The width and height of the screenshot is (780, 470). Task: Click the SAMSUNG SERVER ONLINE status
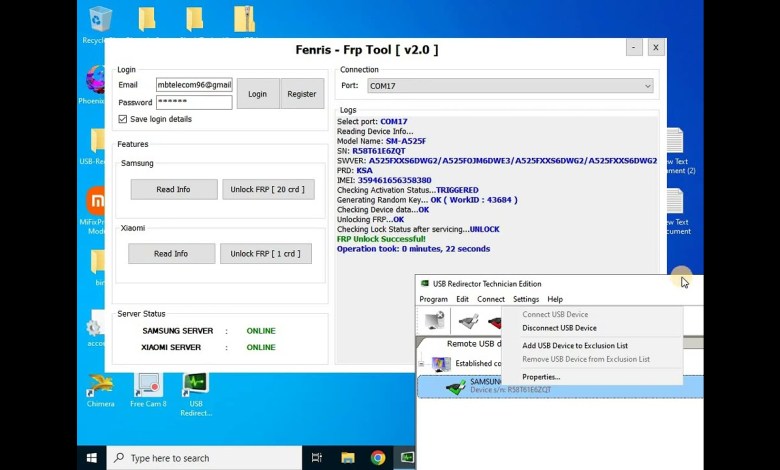[x=261, y=331]
